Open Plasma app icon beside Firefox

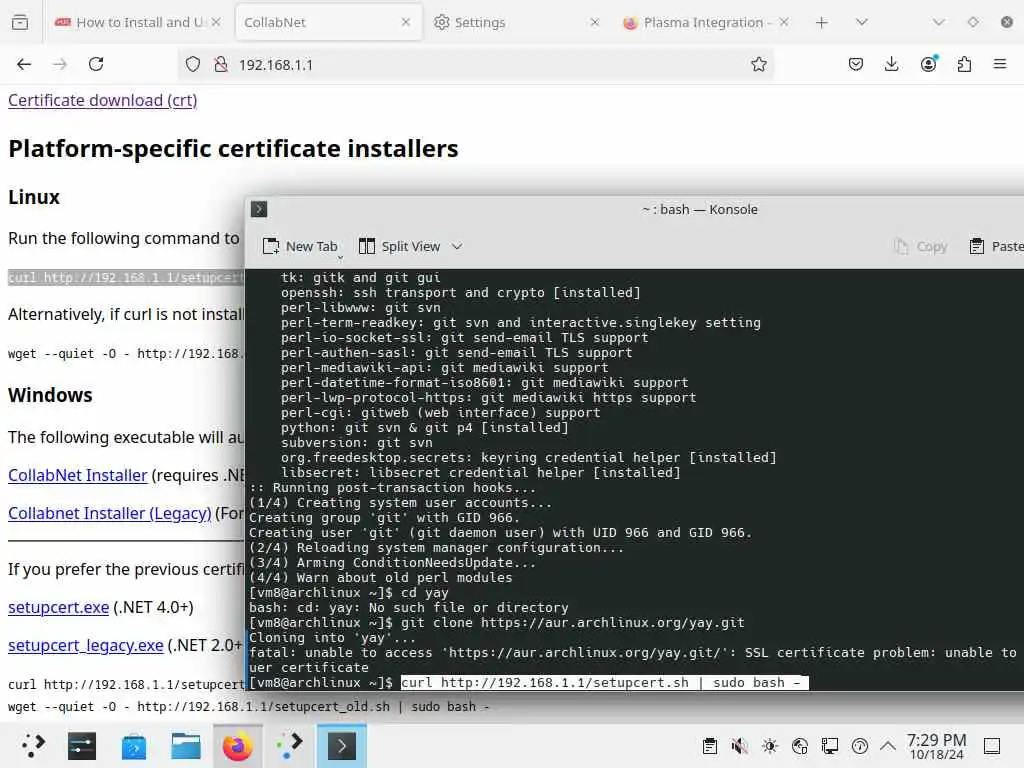289,746
